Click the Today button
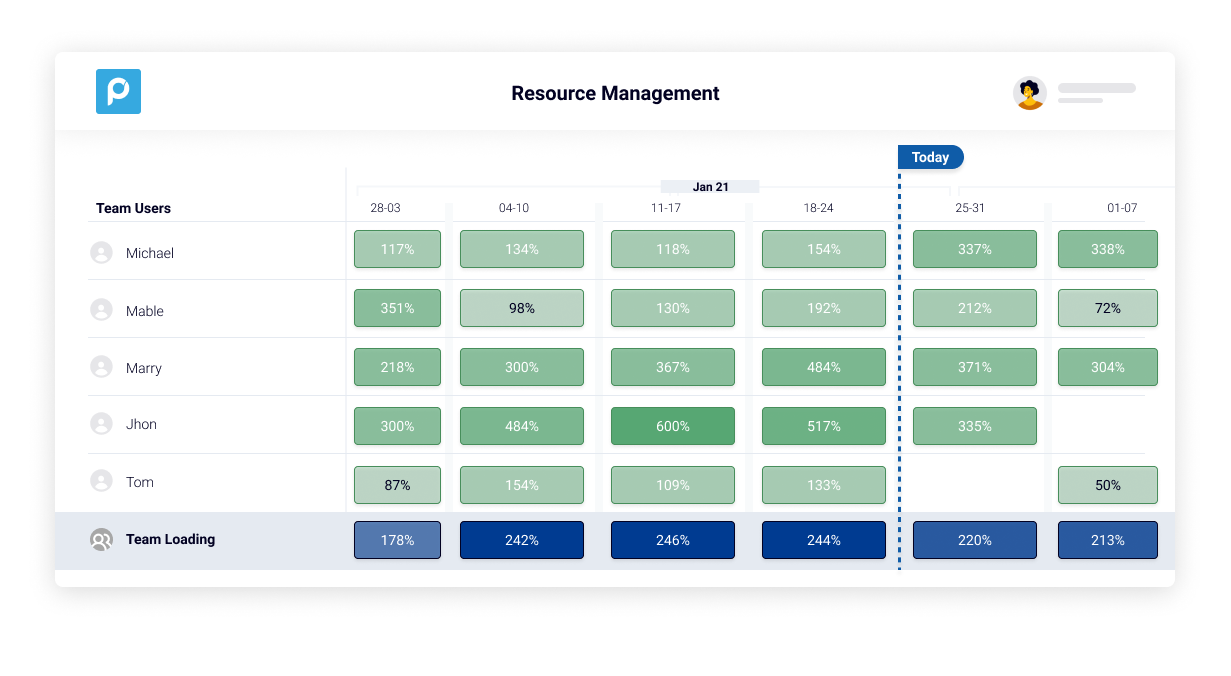The height and width of the screenshot is (676, 1231). point(930,157)
